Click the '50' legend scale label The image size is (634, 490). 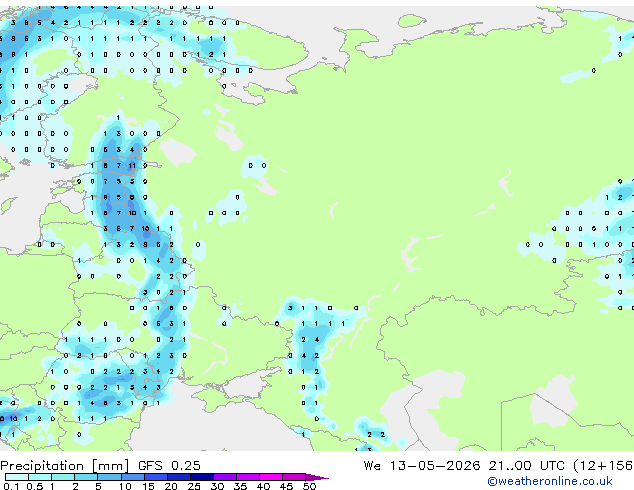click(x=309, y=486)
